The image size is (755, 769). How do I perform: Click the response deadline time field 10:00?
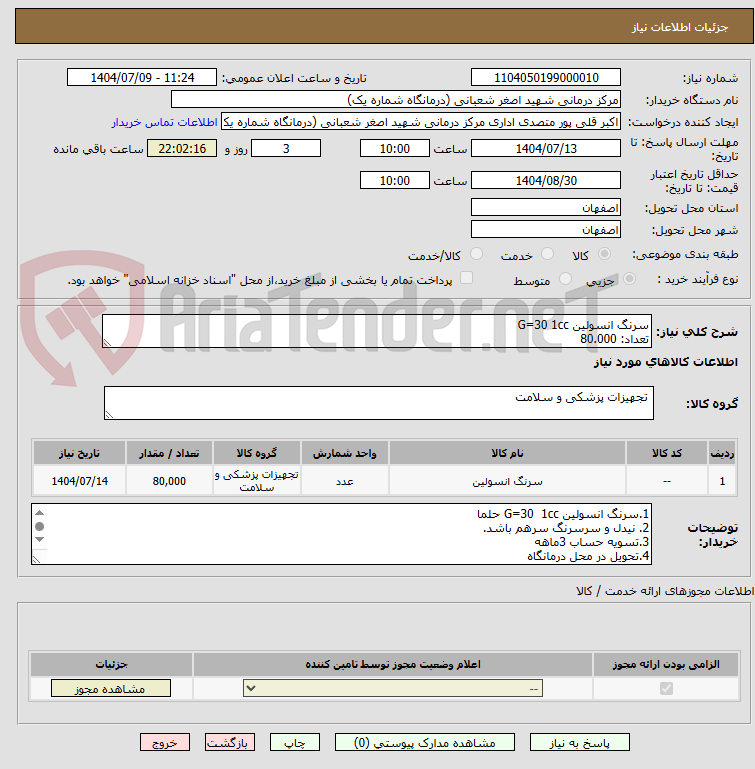[394, 149]
